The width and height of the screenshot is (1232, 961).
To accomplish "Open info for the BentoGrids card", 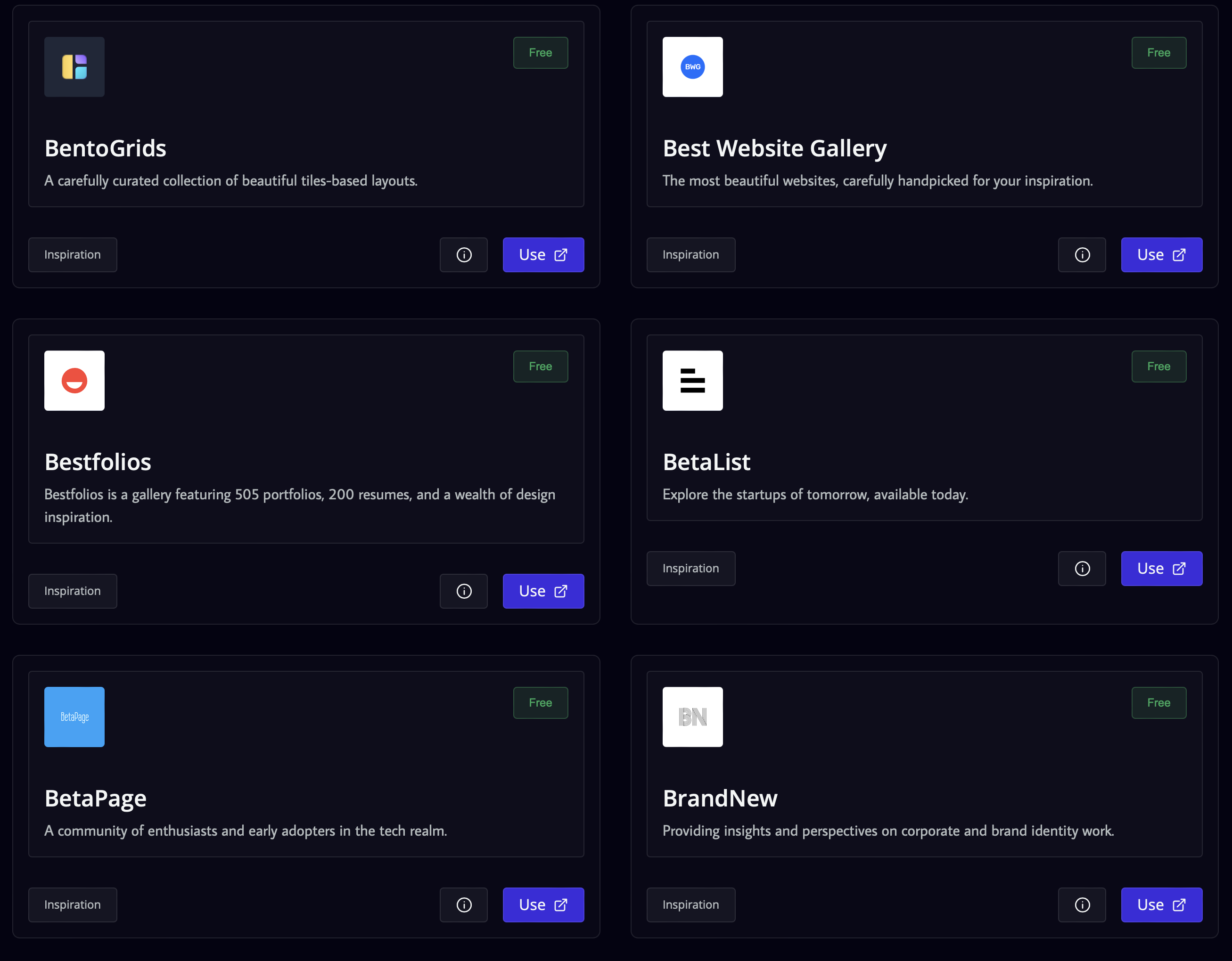I will click(464, 255).
